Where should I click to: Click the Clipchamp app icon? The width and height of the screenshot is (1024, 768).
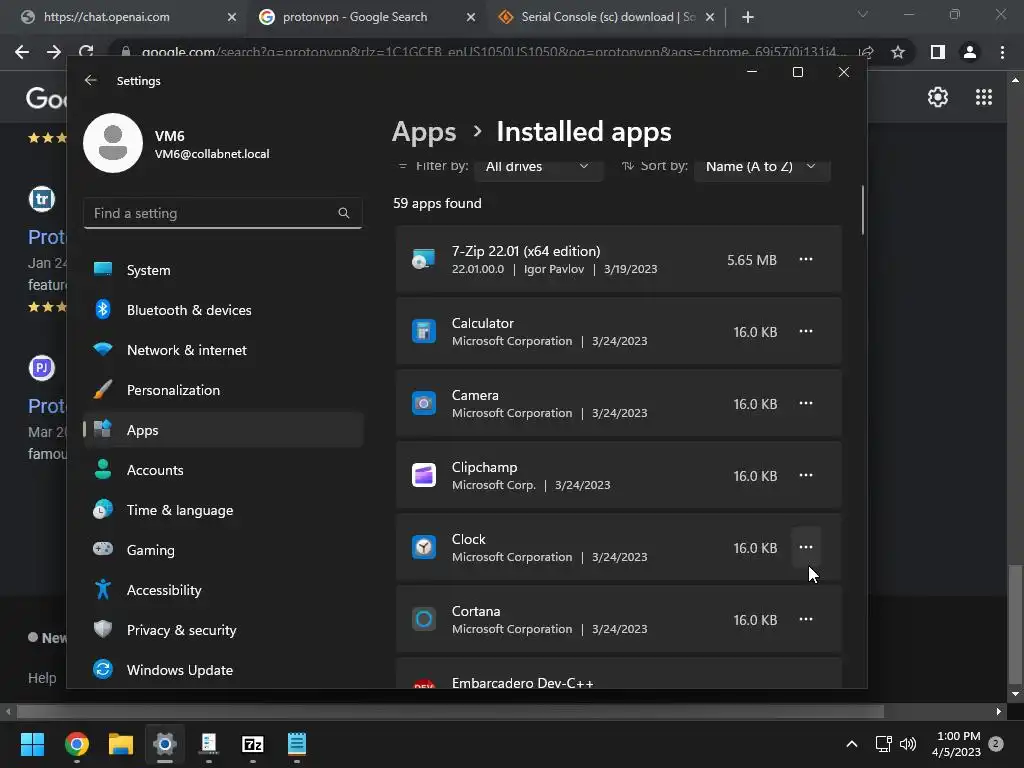point(424,475)
